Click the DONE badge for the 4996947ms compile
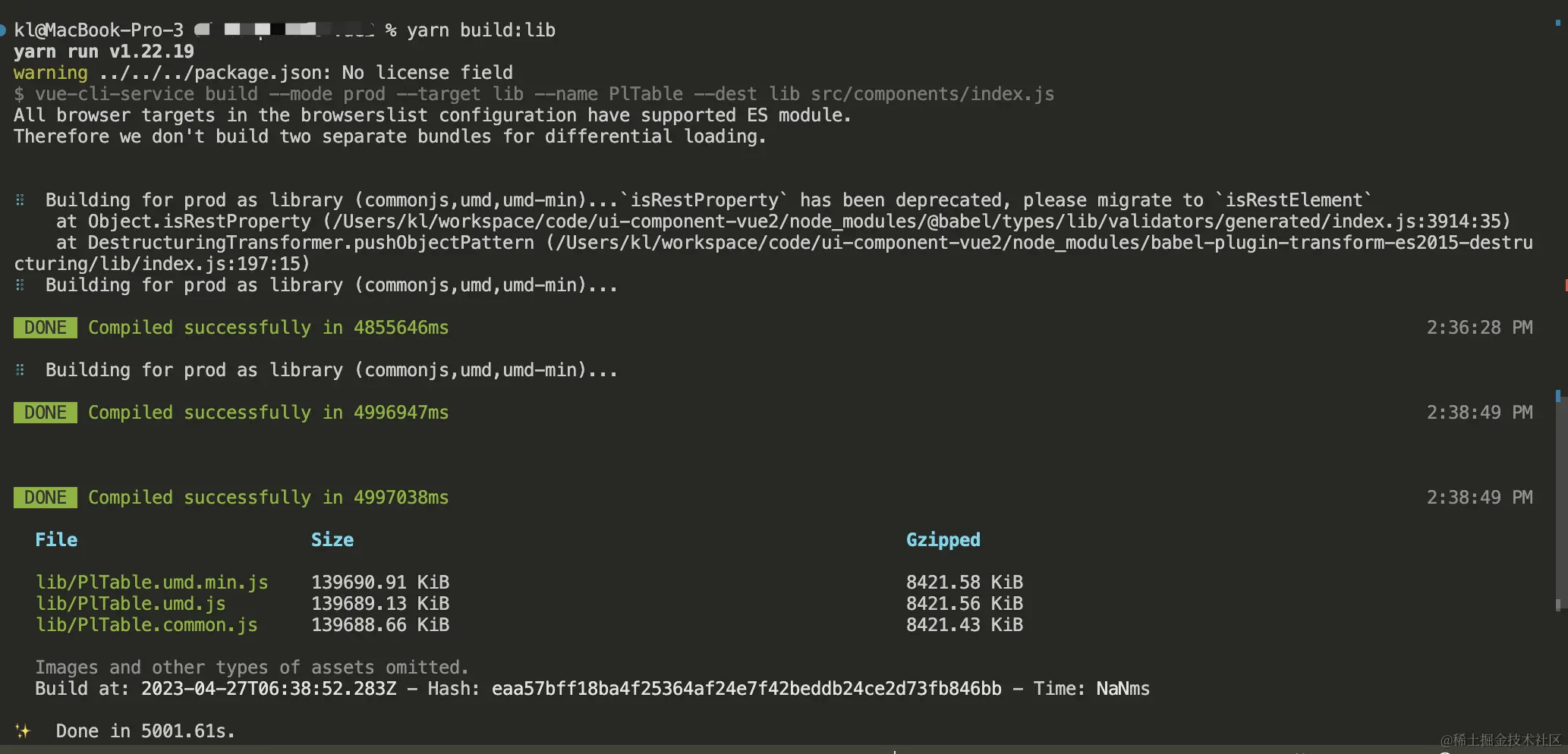The image size is (1568, 754). coord(46,413)
